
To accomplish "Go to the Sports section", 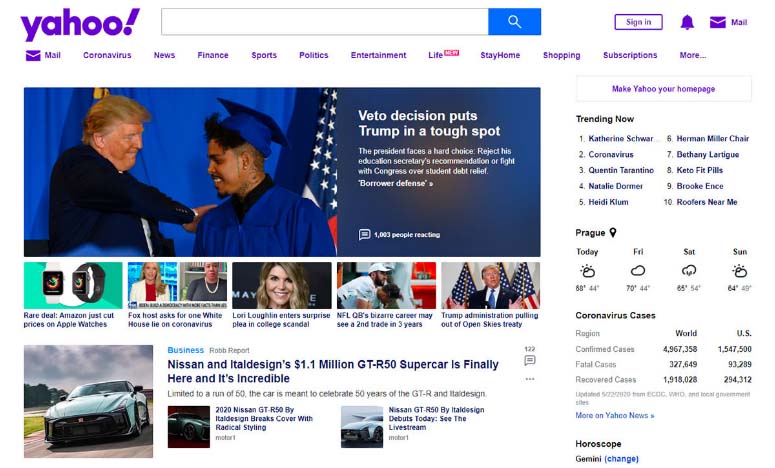I will click(264, 56).
